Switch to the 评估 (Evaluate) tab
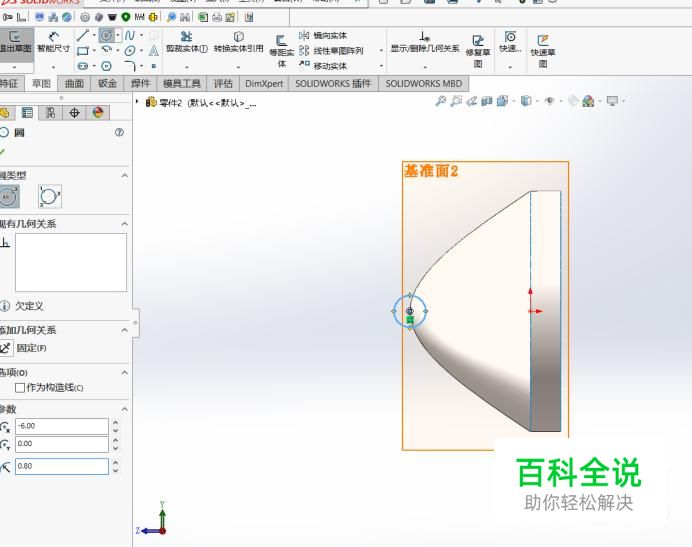This screenshot has width=692, height=547. point(223,83)
